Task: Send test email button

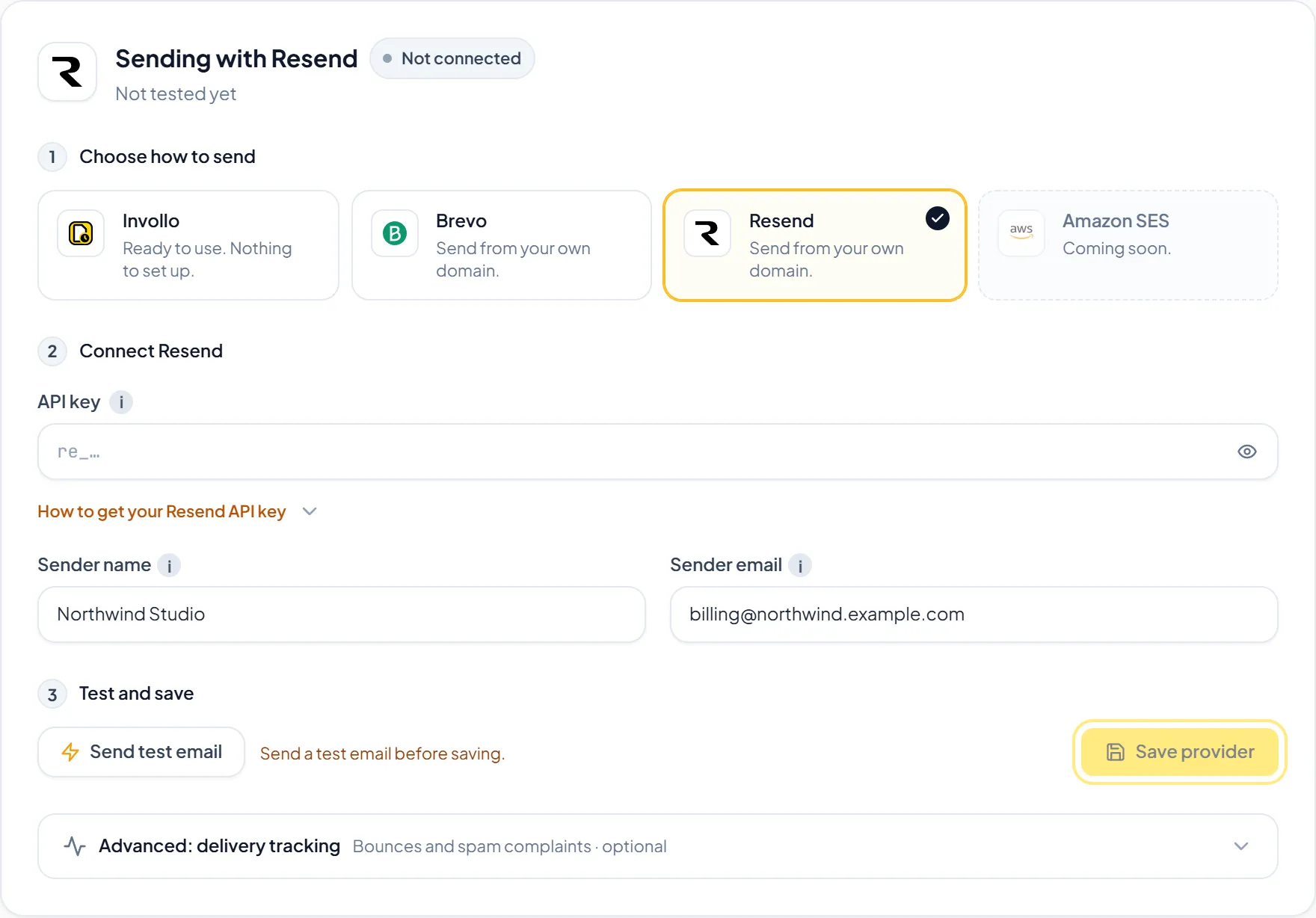Action: tap(141, 752)
